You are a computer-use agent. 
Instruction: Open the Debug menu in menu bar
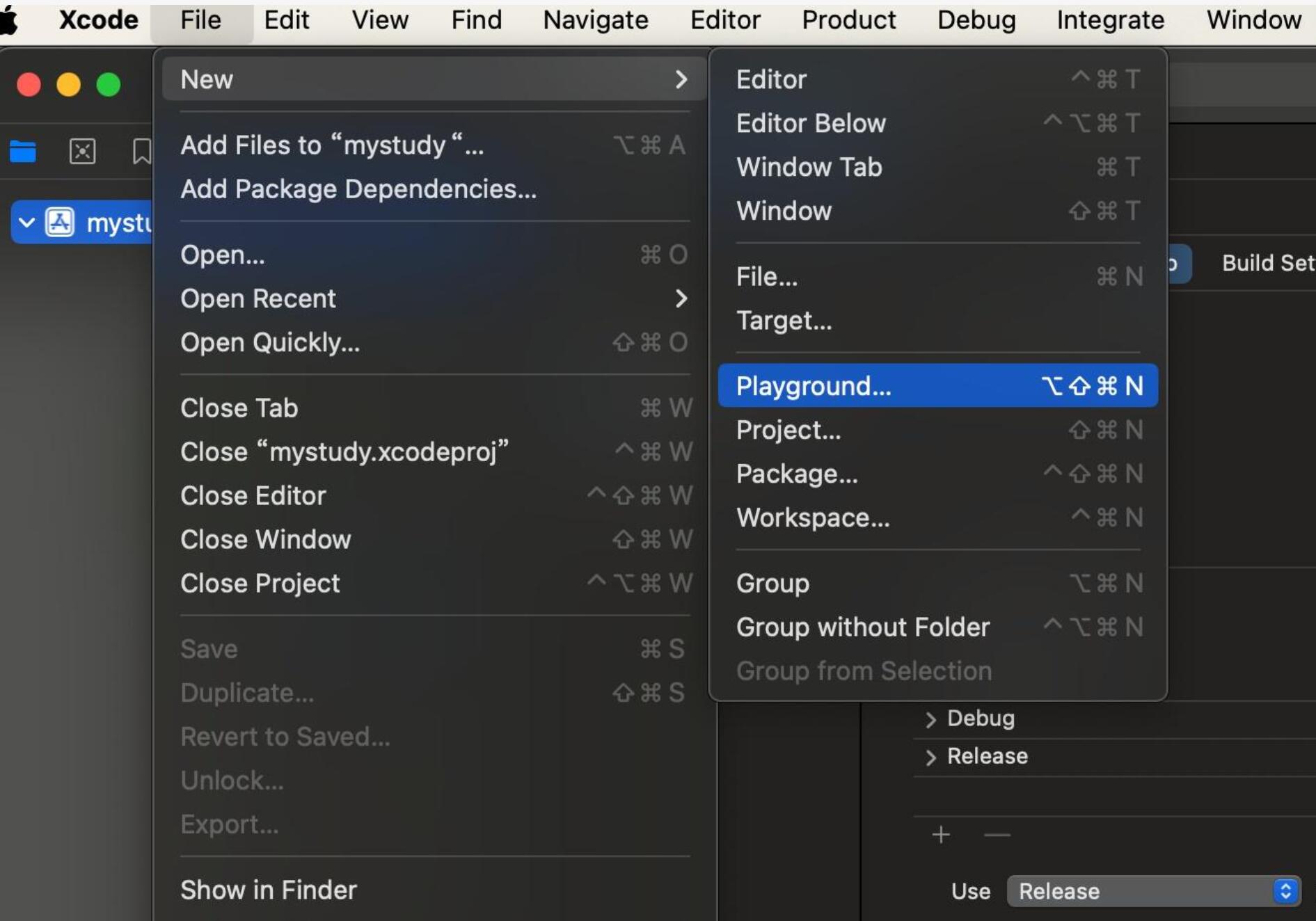[x=976, y=19]
